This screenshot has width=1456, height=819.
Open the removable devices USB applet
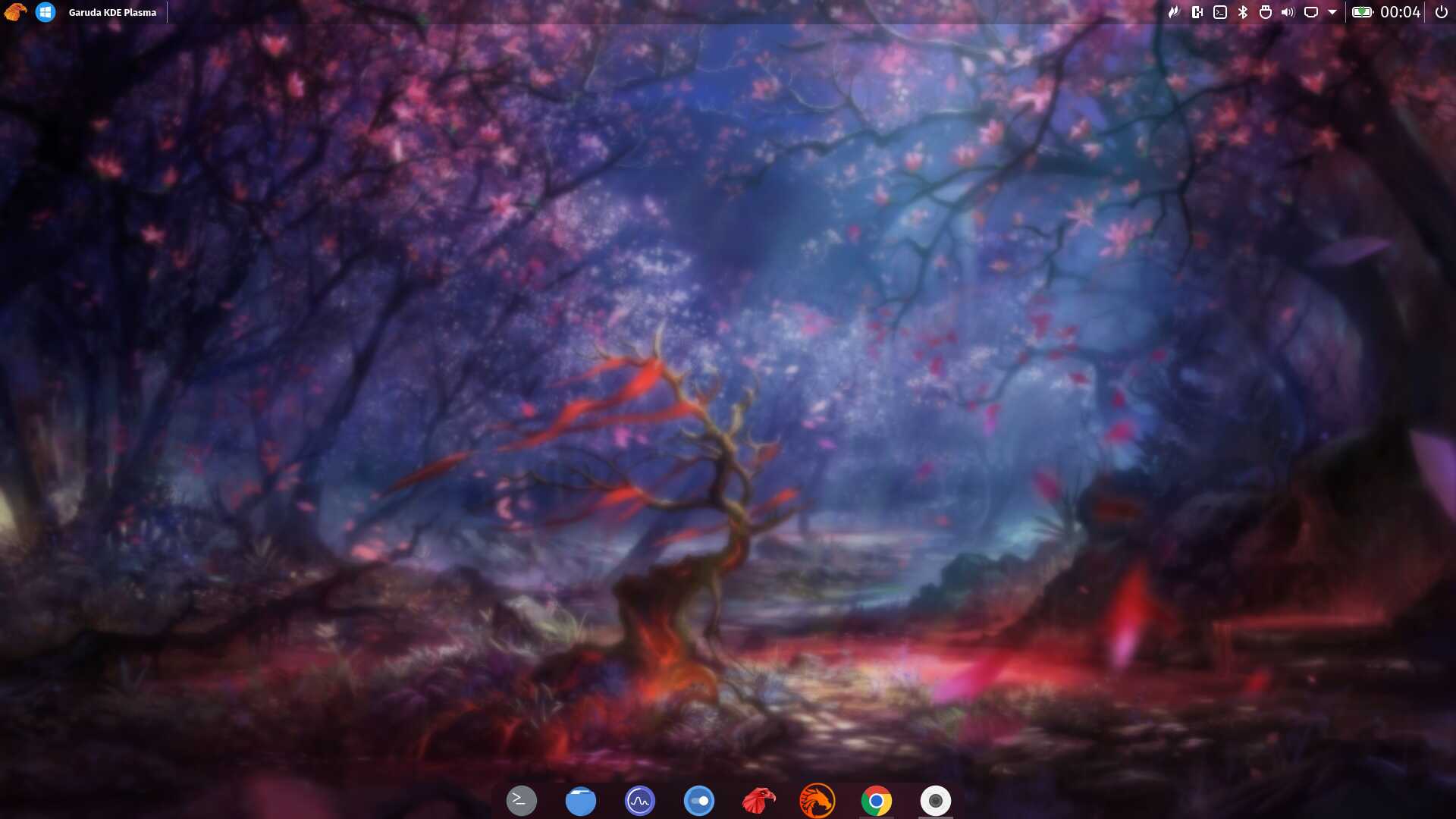coord(1265,12)
